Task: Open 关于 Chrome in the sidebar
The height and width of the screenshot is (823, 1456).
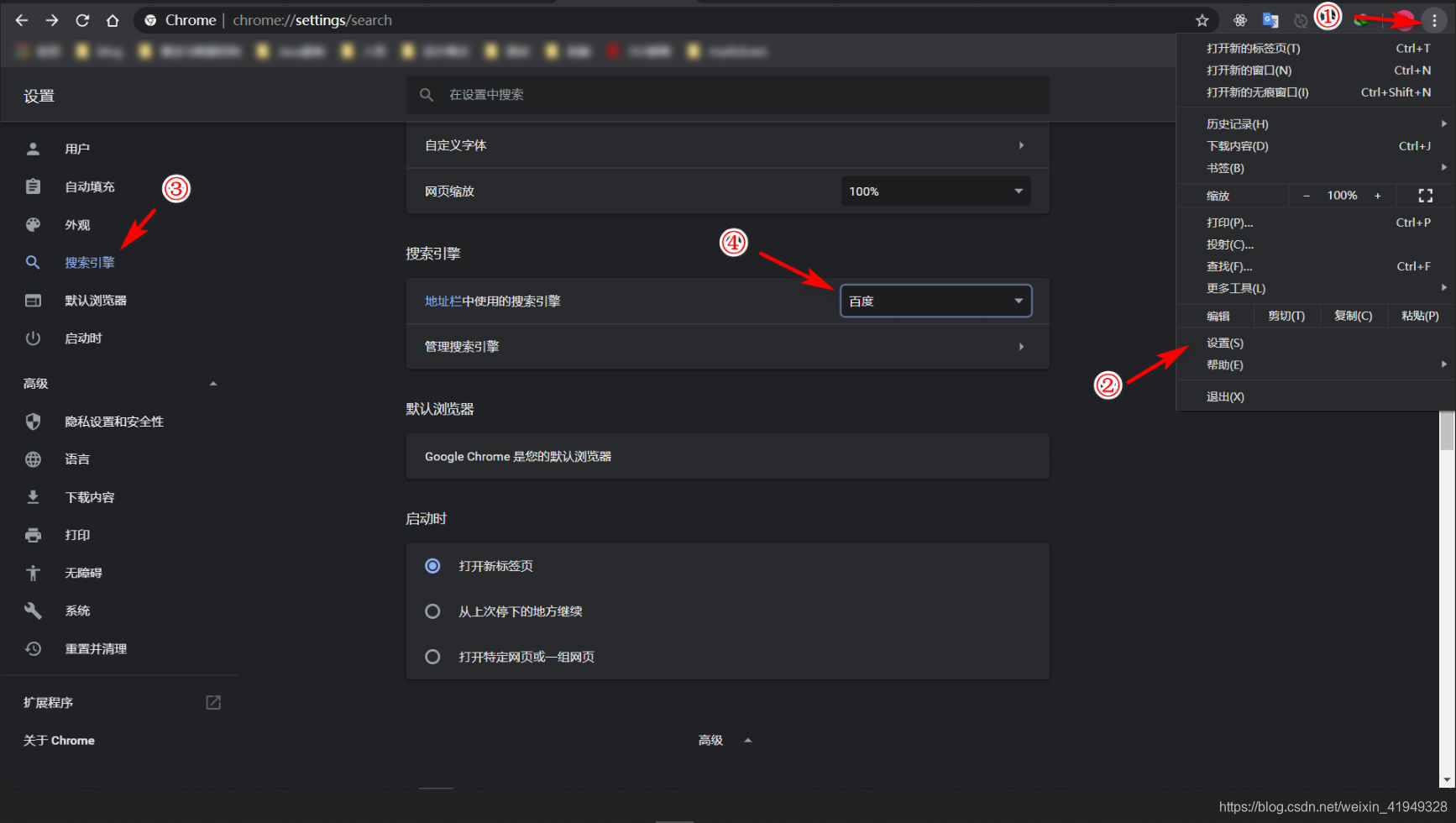Action: tap(59, 741)
